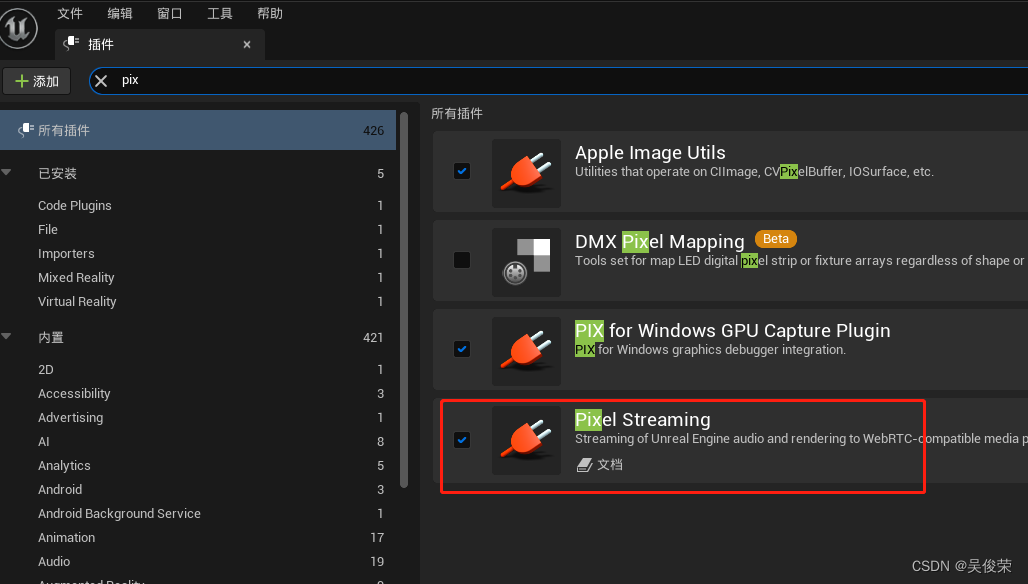Open the 窗口 menu
Screen dimensions: 1028x584
click(170, 13)
